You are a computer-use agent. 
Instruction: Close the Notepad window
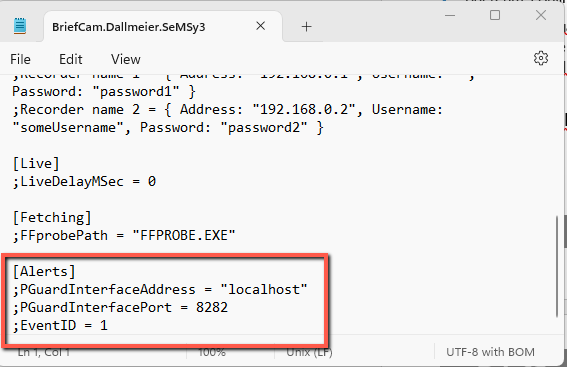coord(541,15)
